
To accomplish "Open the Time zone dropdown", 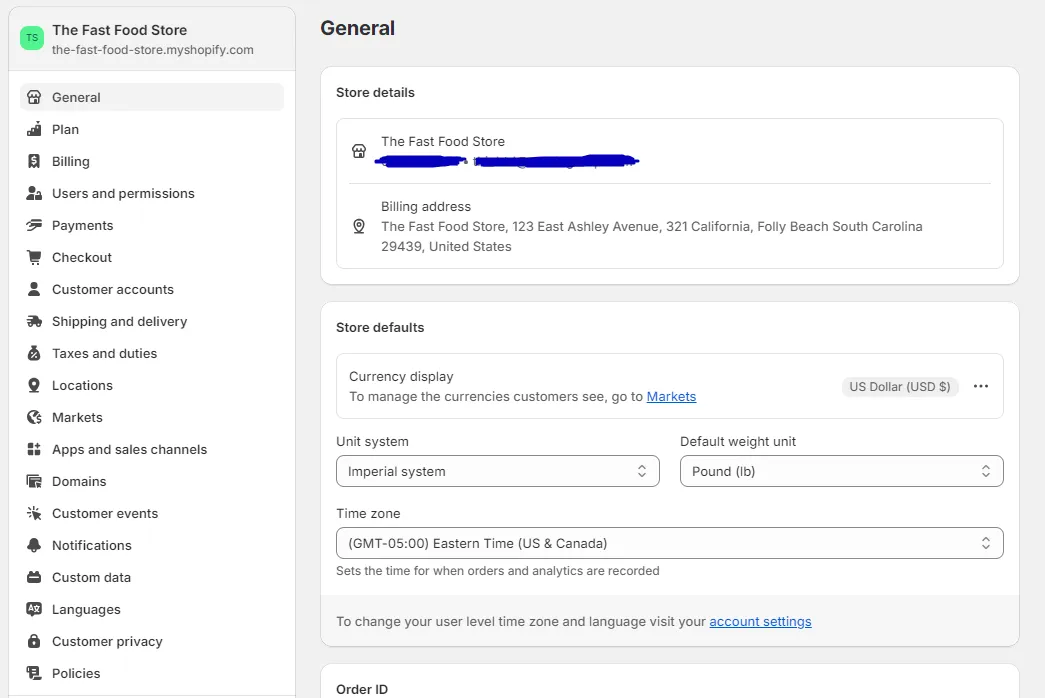I will click(670, 543).
